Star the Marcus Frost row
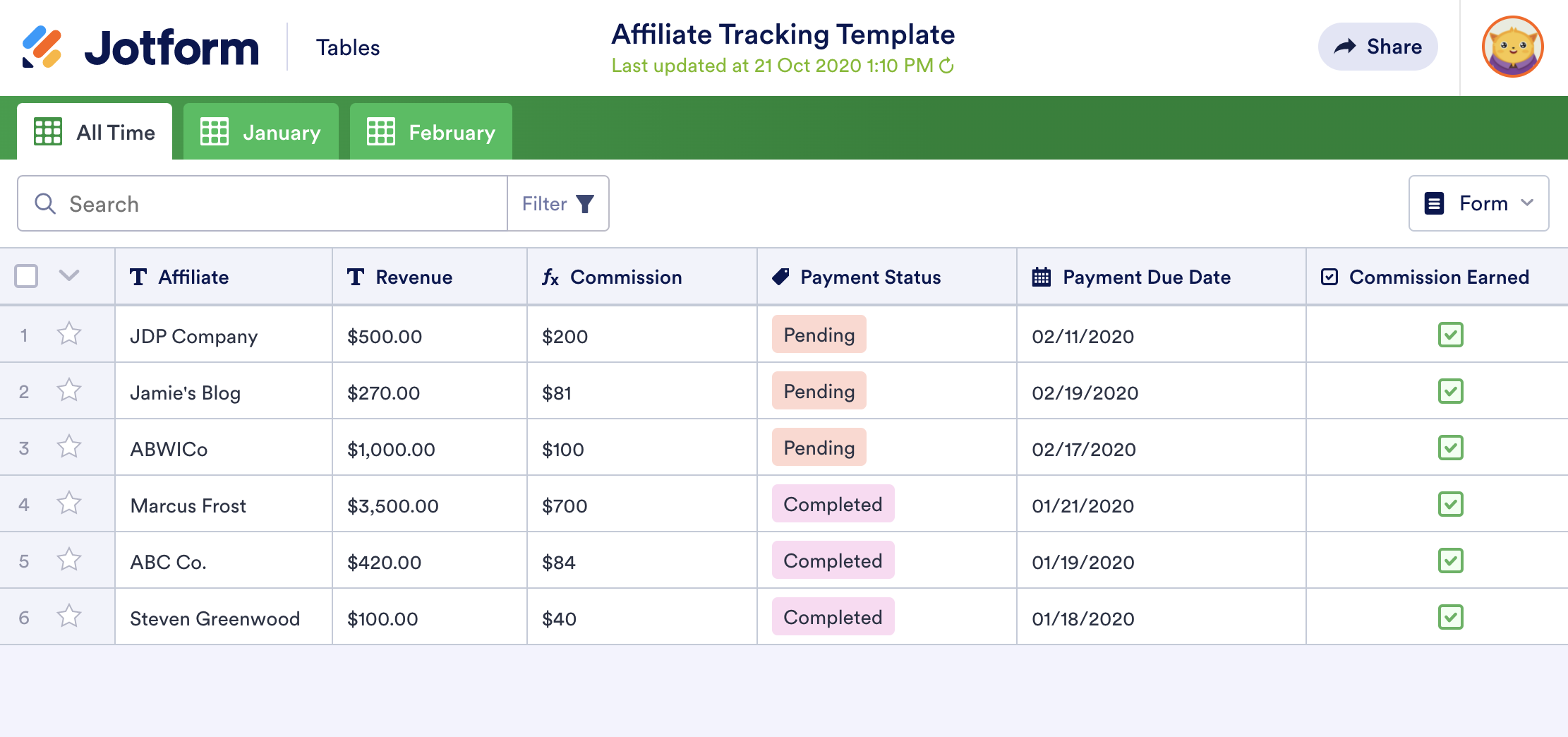Image resolution: width=1568 pixels, height=737 pixels. [x=69, y=503]
